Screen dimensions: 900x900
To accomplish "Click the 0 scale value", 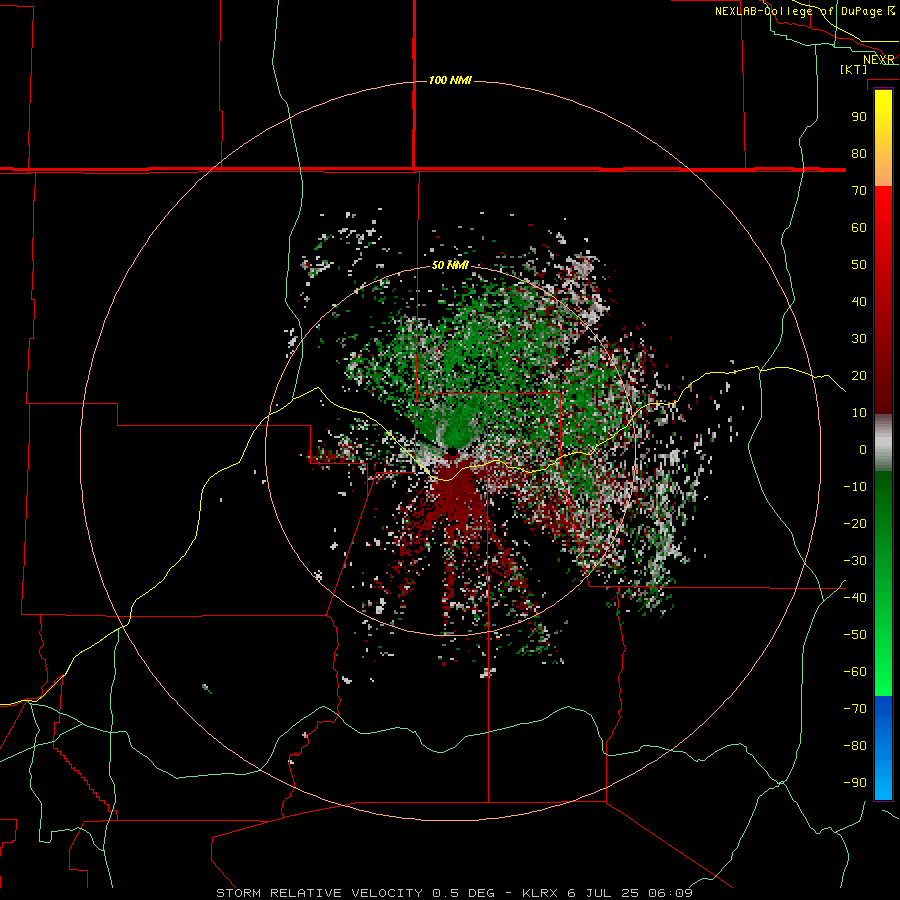I will [x=863, y=449].
